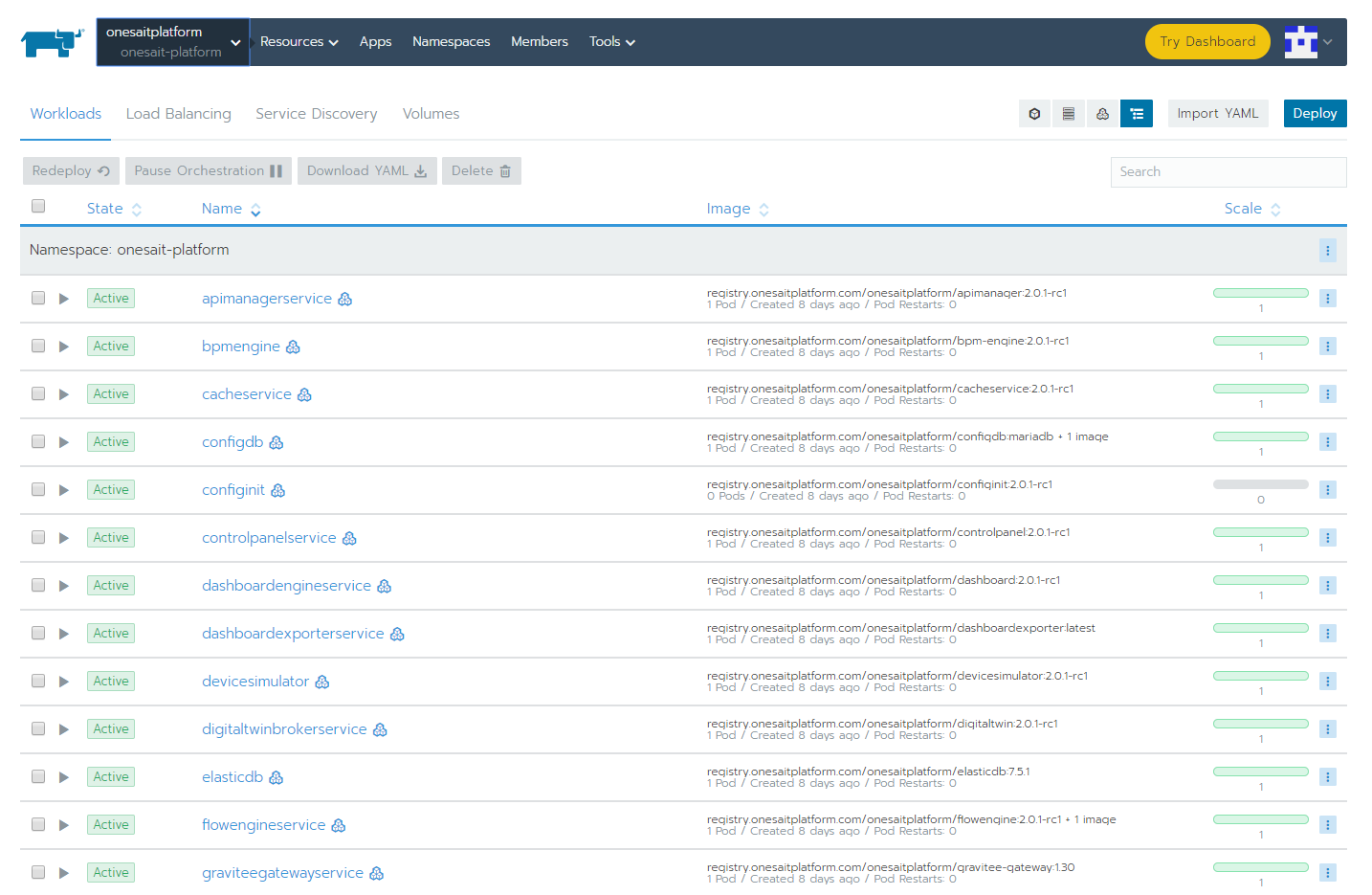Image resolution: width=1372 pixels, height=895 pixels.
Task: Expand the configdb workload row
Action: tap(64, 441)
